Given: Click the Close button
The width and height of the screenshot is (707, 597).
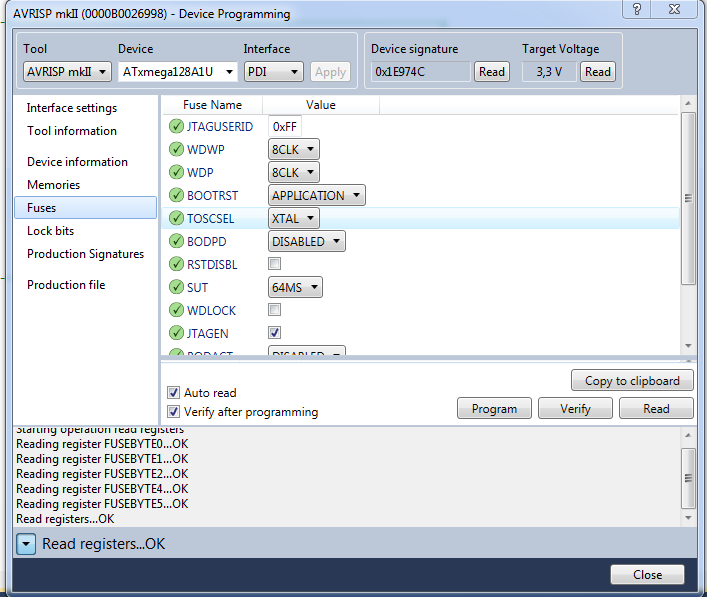Looking at the screenshot, I should [x=647, y=574].
